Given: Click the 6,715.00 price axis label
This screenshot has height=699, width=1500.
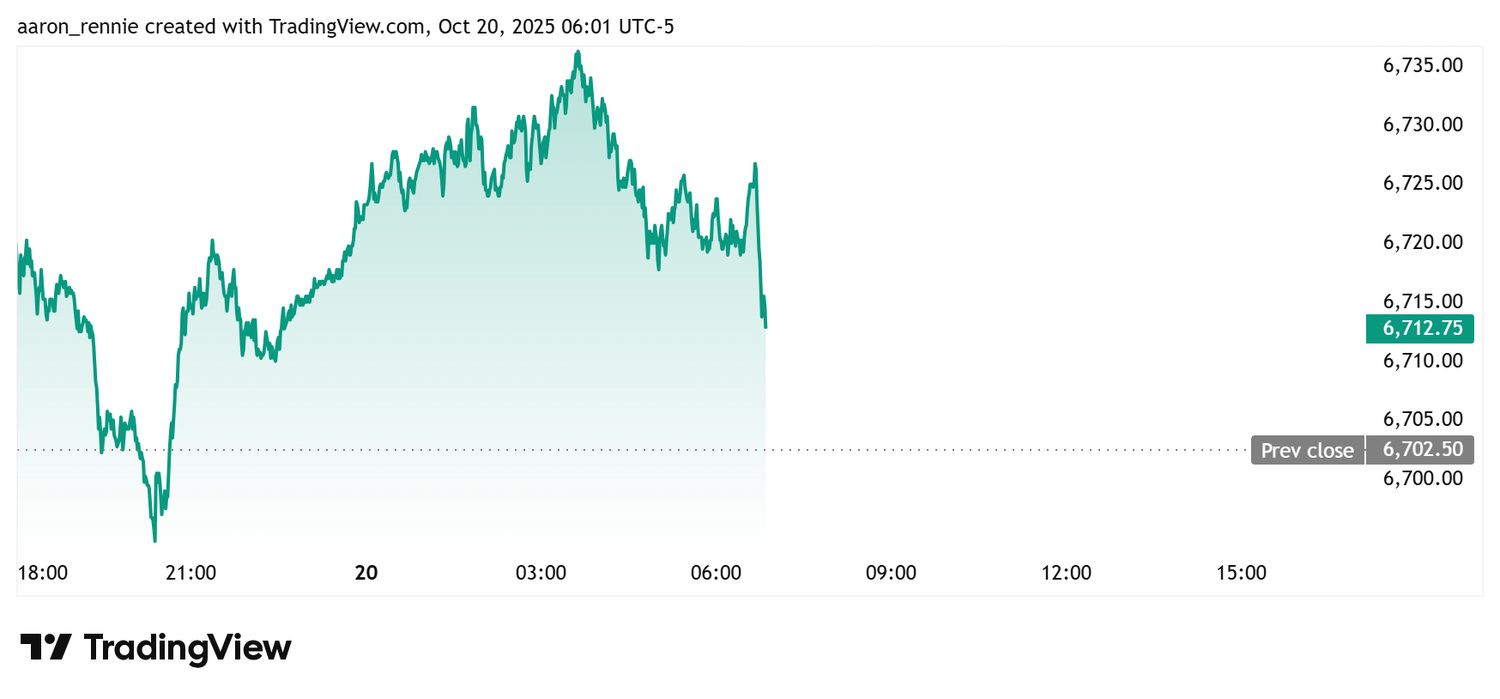Looking at the screenshot, I should tap(1423, 301).
